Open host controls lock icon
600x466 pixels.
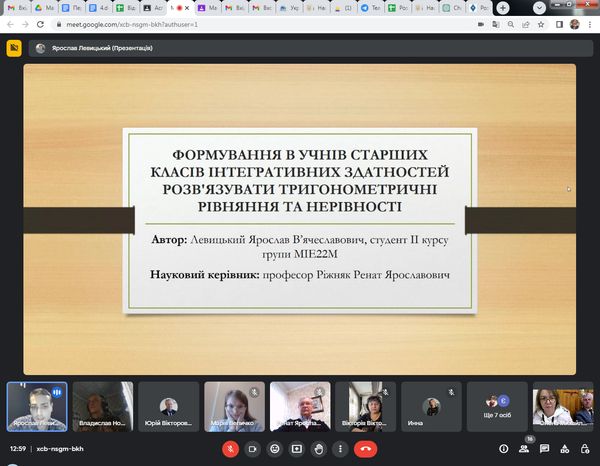coord(585,449)
